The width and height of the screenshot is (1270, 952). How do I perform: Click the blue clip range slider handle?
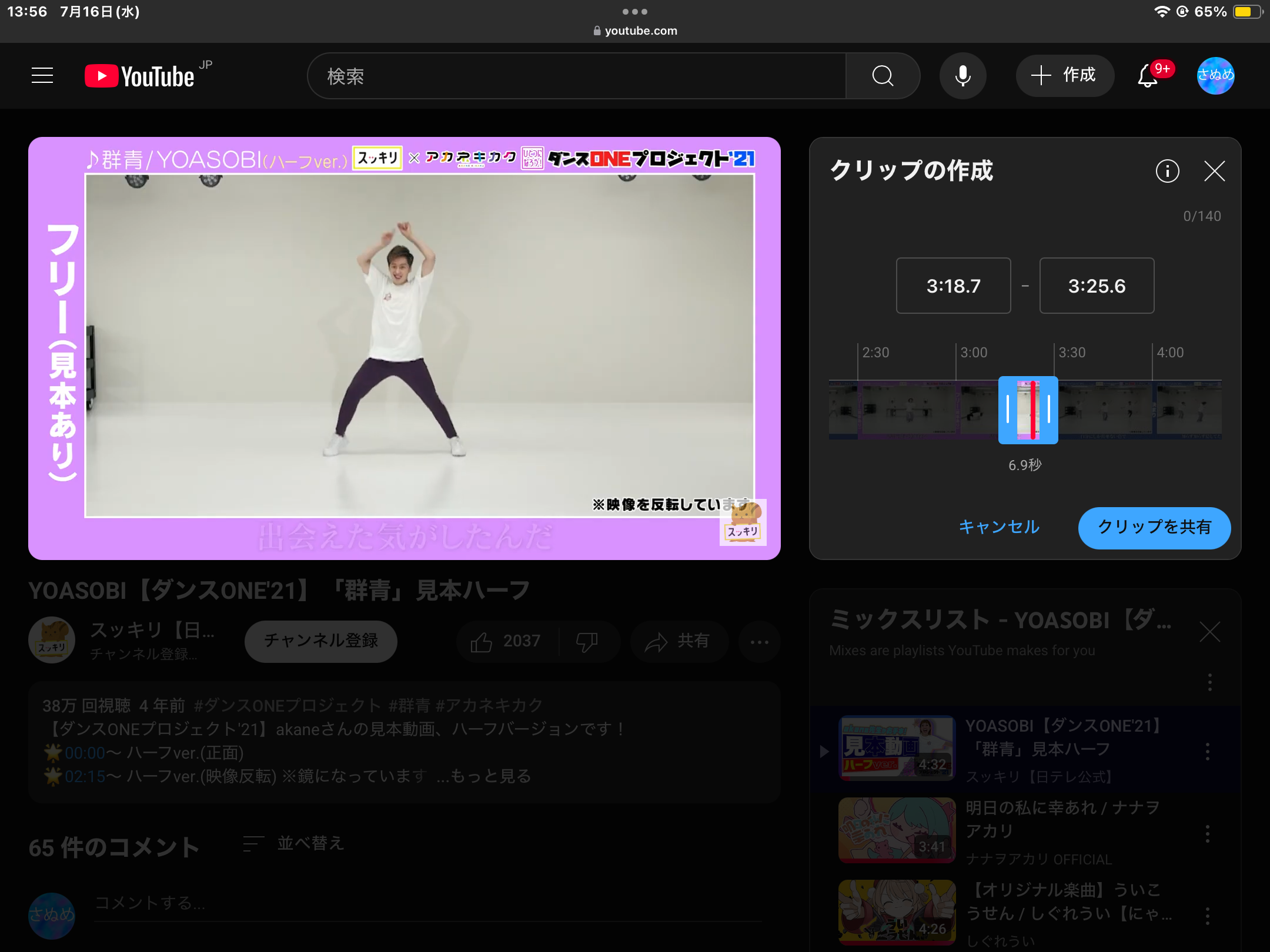(1008, 410)
